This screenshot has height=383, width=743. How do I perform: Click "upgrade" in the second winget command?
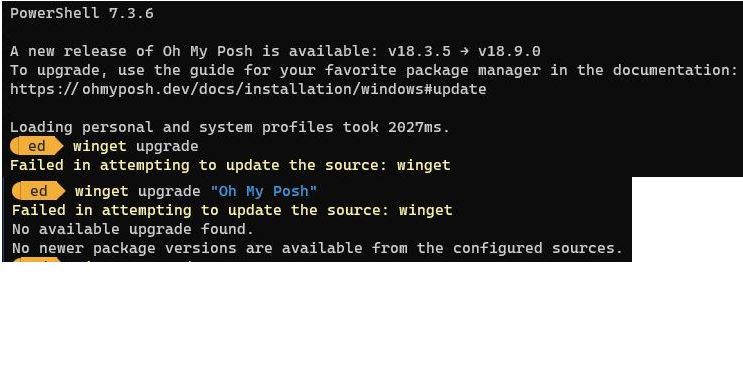pos(169,192)
